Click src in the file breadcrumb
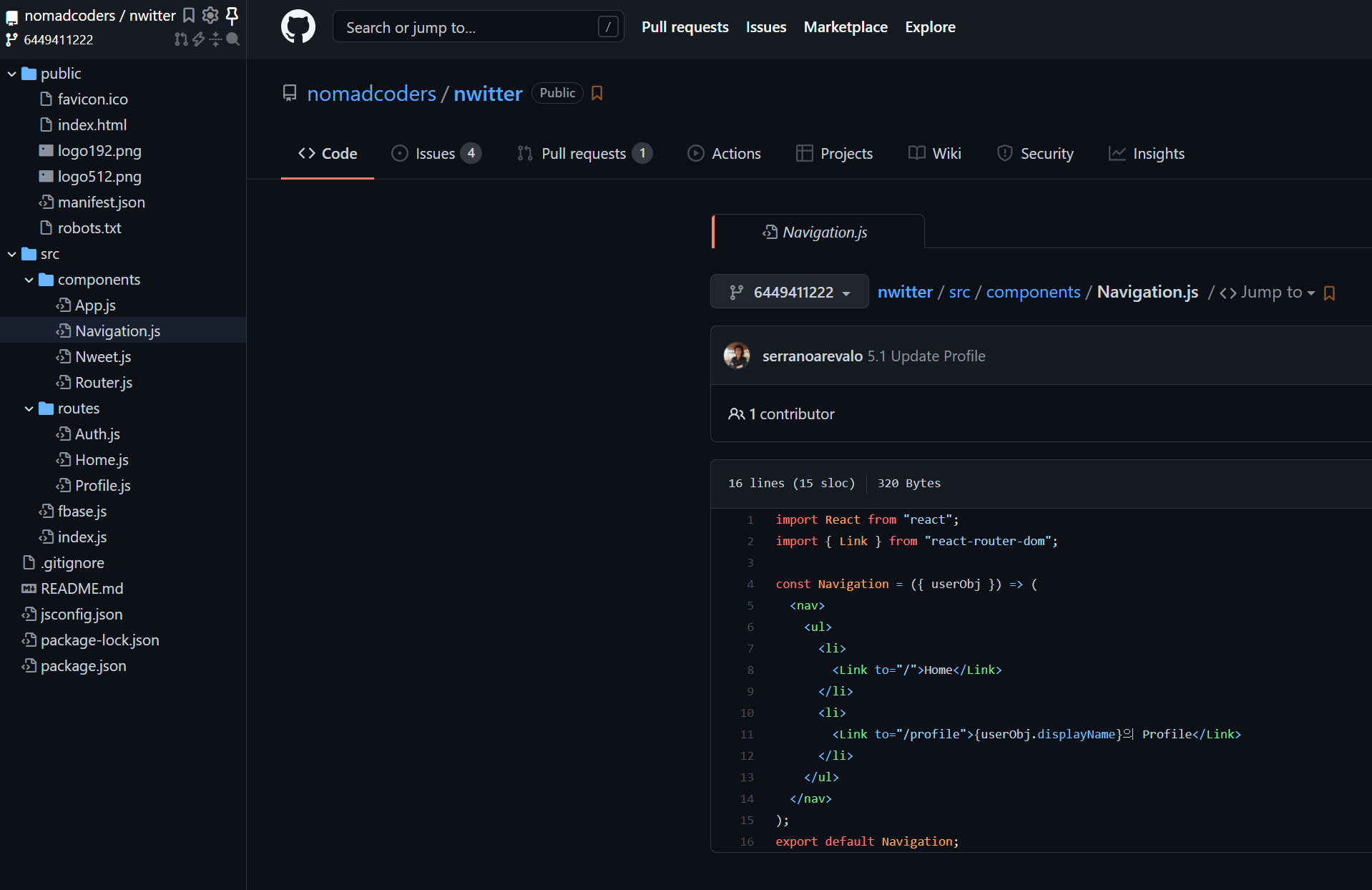1372x890 pixels. [x=959, y=292]
